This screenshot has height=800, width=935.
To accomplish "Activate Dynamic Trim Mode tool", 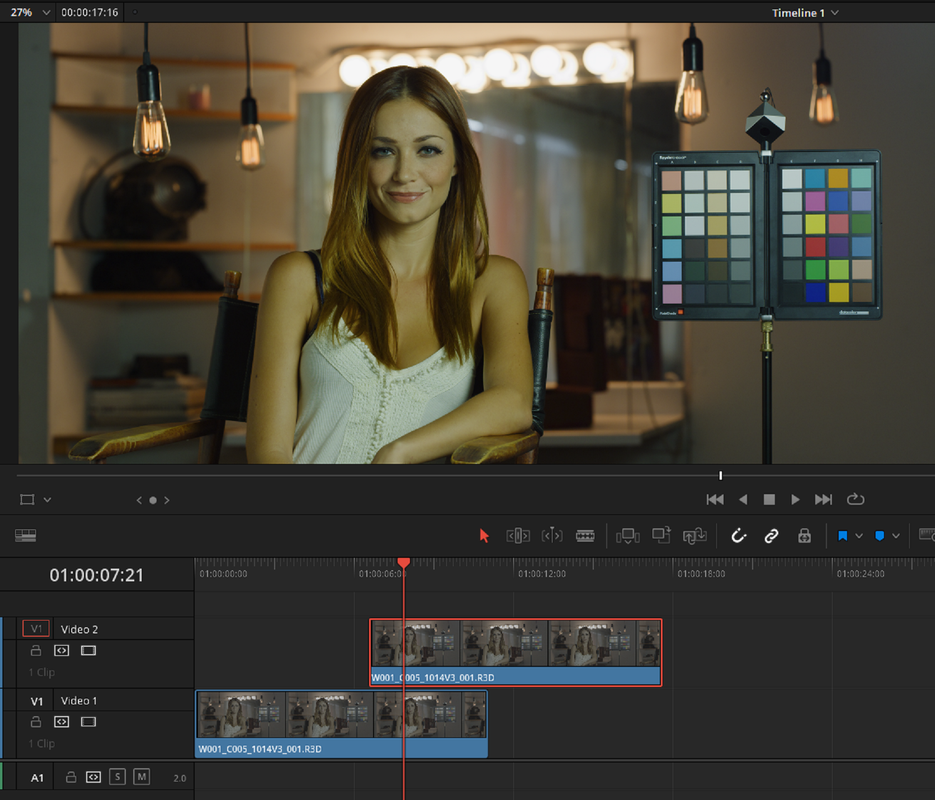I will [552, 535].
